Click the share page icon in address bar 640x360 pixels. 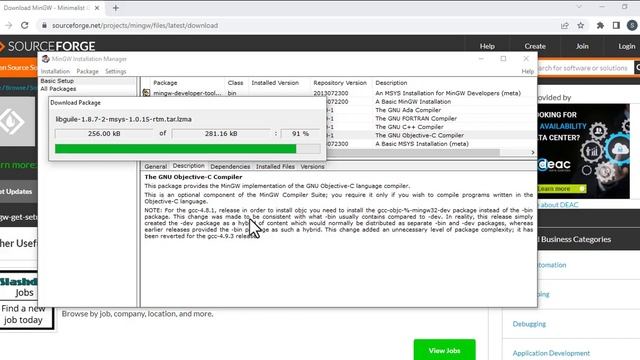coord(565,25)
